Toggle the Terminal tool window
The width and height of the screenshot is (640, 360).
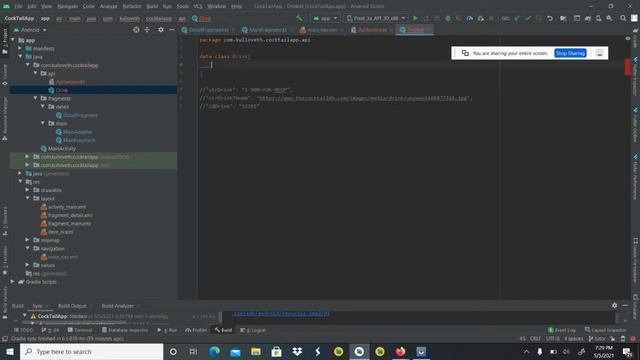(x=80, y=330)
